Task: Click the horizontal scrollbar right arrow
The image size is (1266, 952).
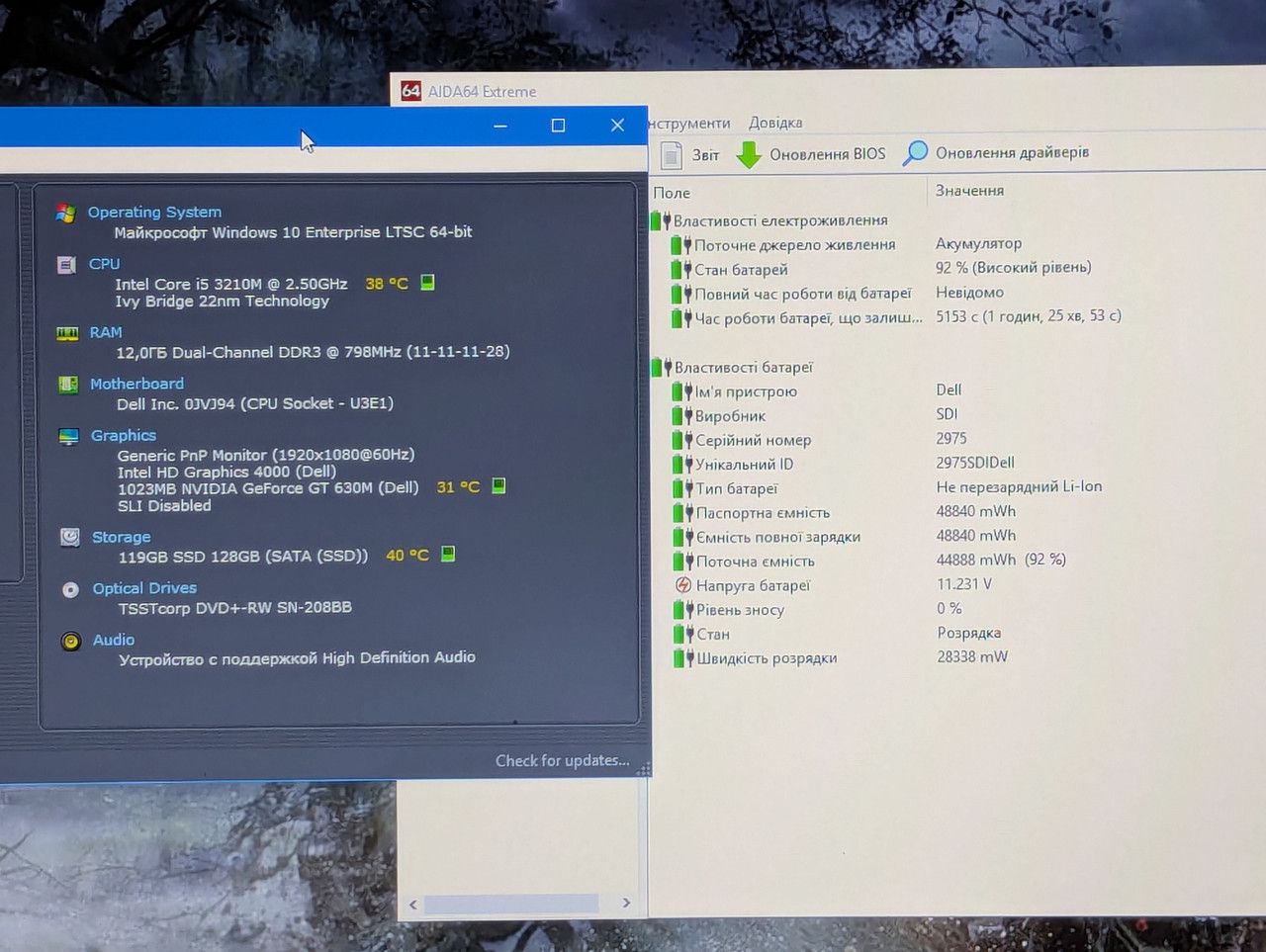Action: tap(626, 903)
